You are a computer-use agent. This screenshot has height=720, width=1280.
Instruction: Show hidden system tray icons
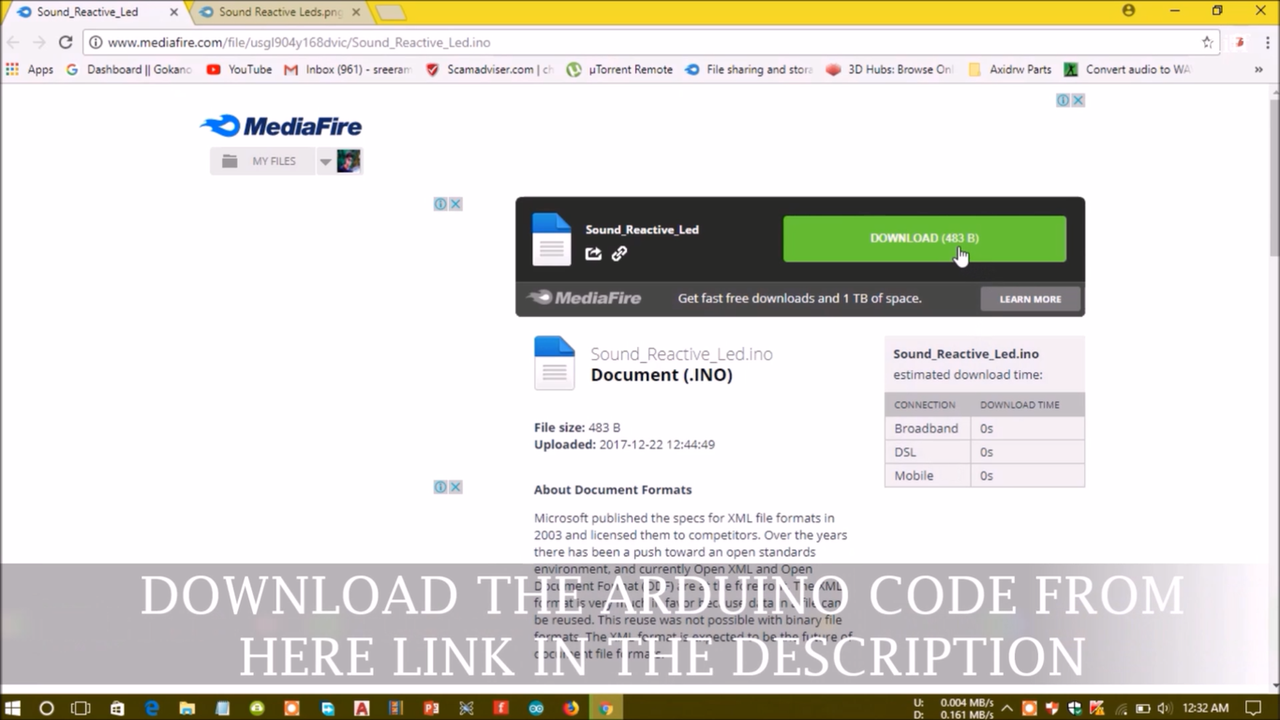pos(1007,708)
